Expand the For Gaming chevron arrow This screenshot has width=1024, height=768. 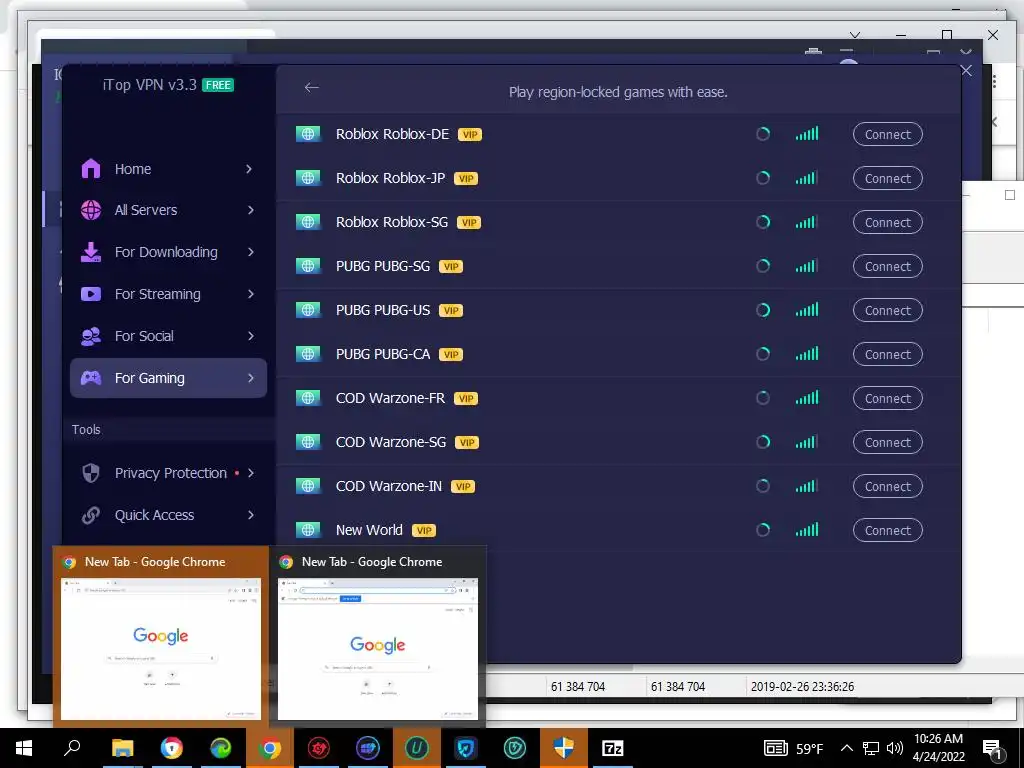point(251,377)
